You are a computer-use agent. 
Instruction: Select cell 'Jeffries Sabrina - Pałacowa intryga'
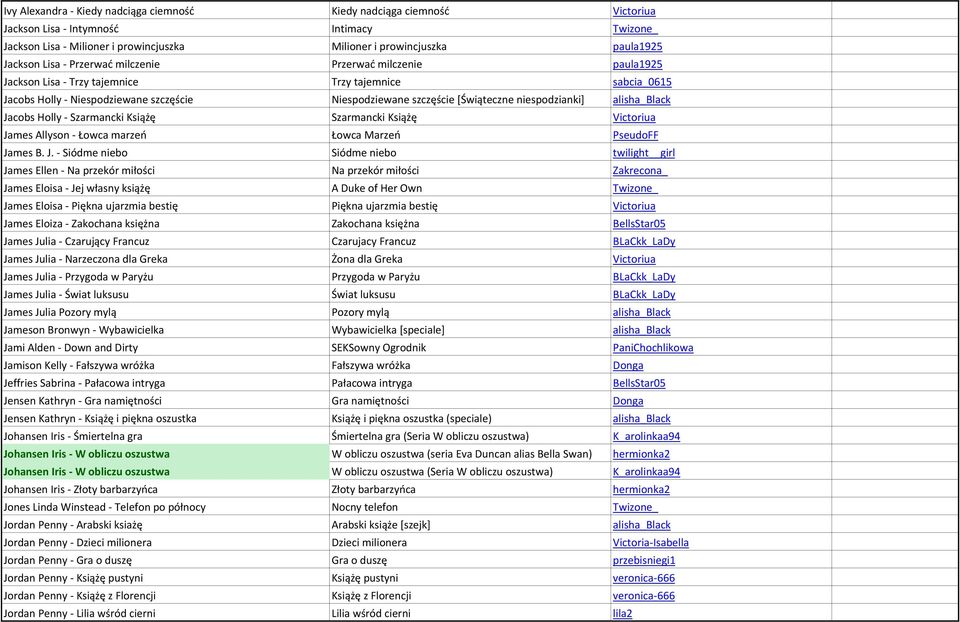click(x=165, y=383)
